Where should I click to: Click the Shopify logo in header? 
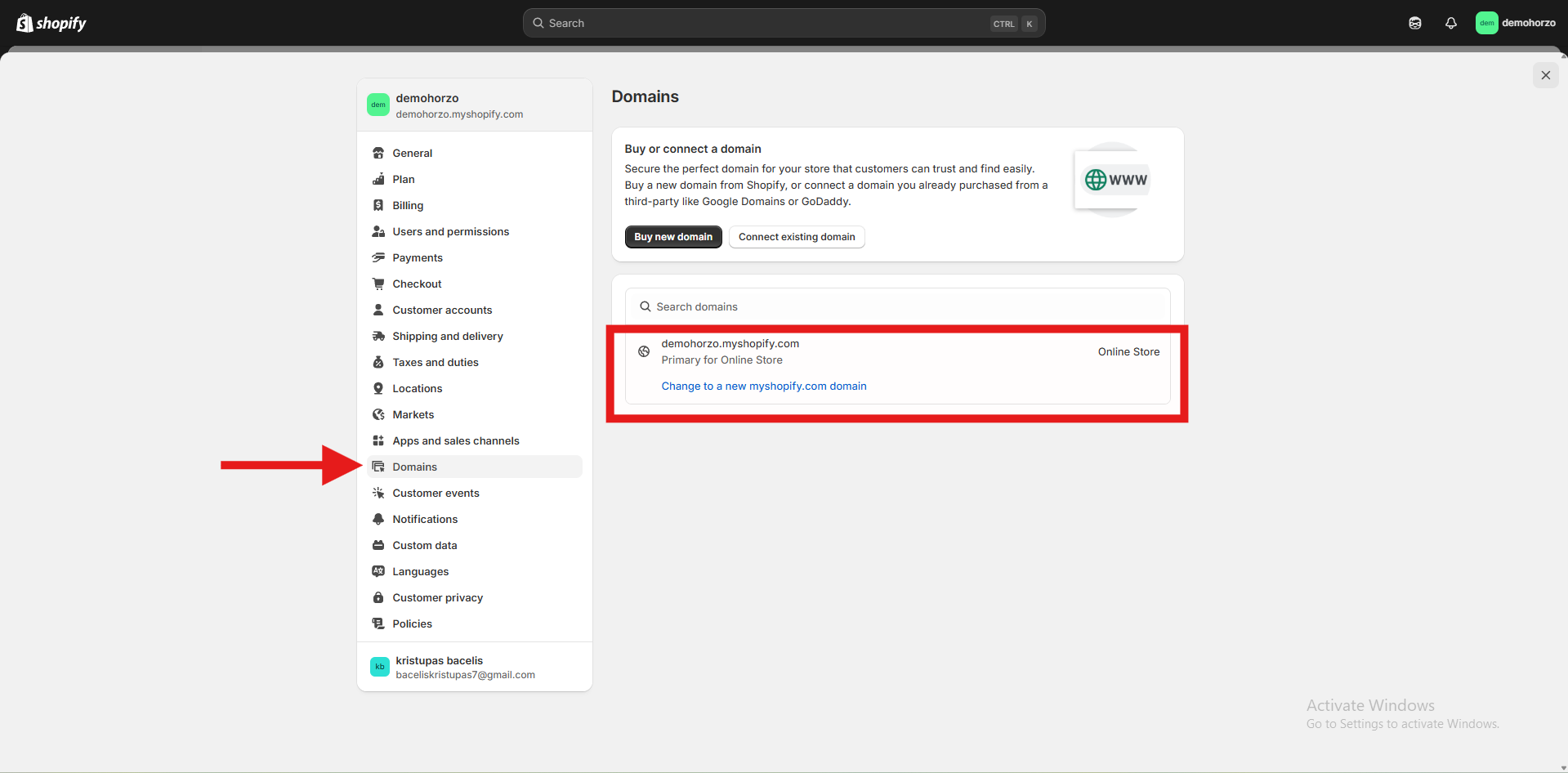coord(51,23)
